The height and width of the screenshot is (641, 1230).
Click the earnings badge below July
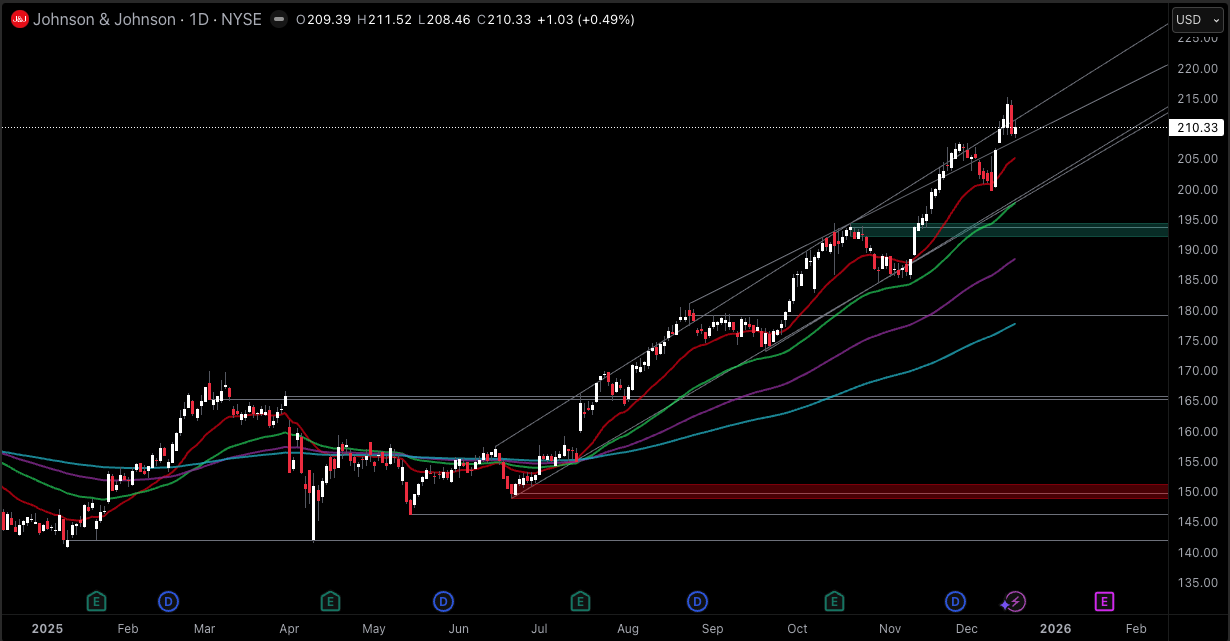click(x=580, y=602)
